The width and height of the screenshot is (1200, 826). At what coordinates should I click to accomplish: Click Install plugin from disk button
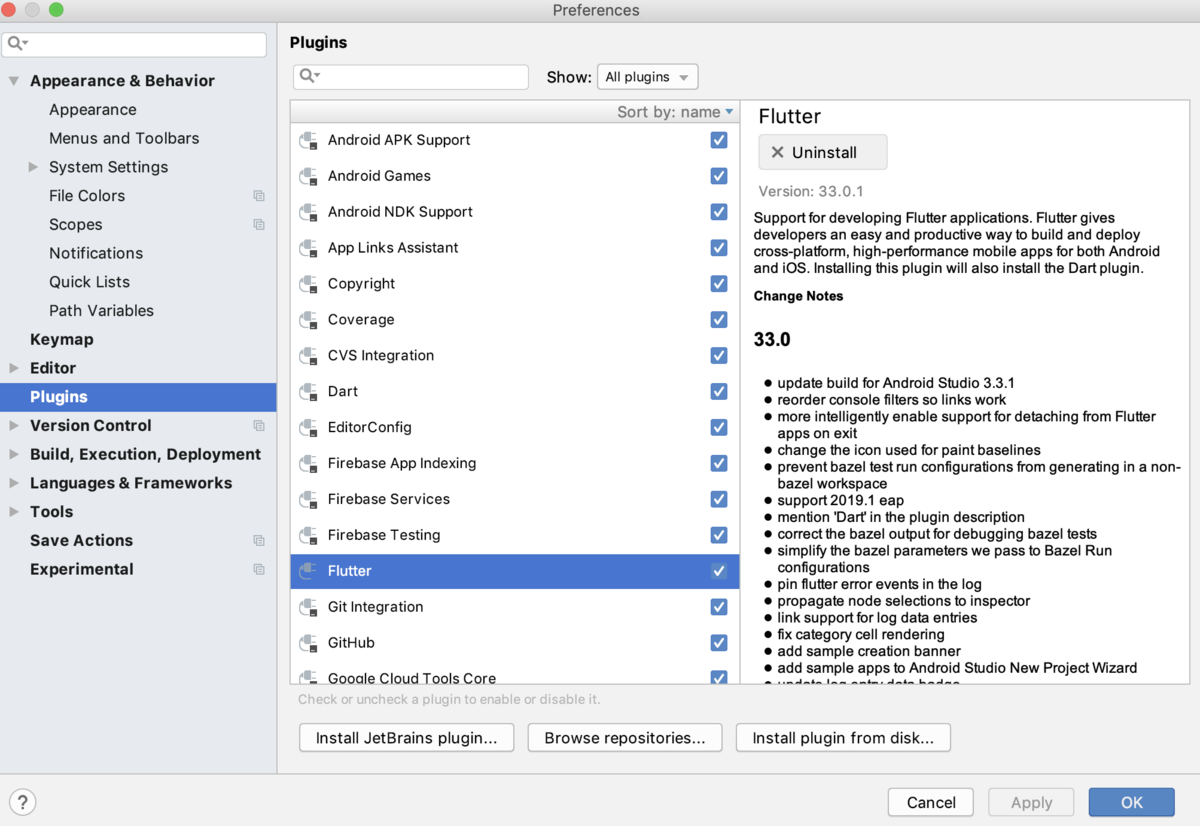(x=843, y=738)
